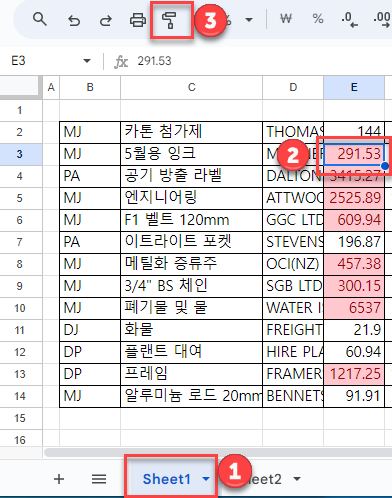Click cell containing 3/4" BS 체인

click(191, 286)
